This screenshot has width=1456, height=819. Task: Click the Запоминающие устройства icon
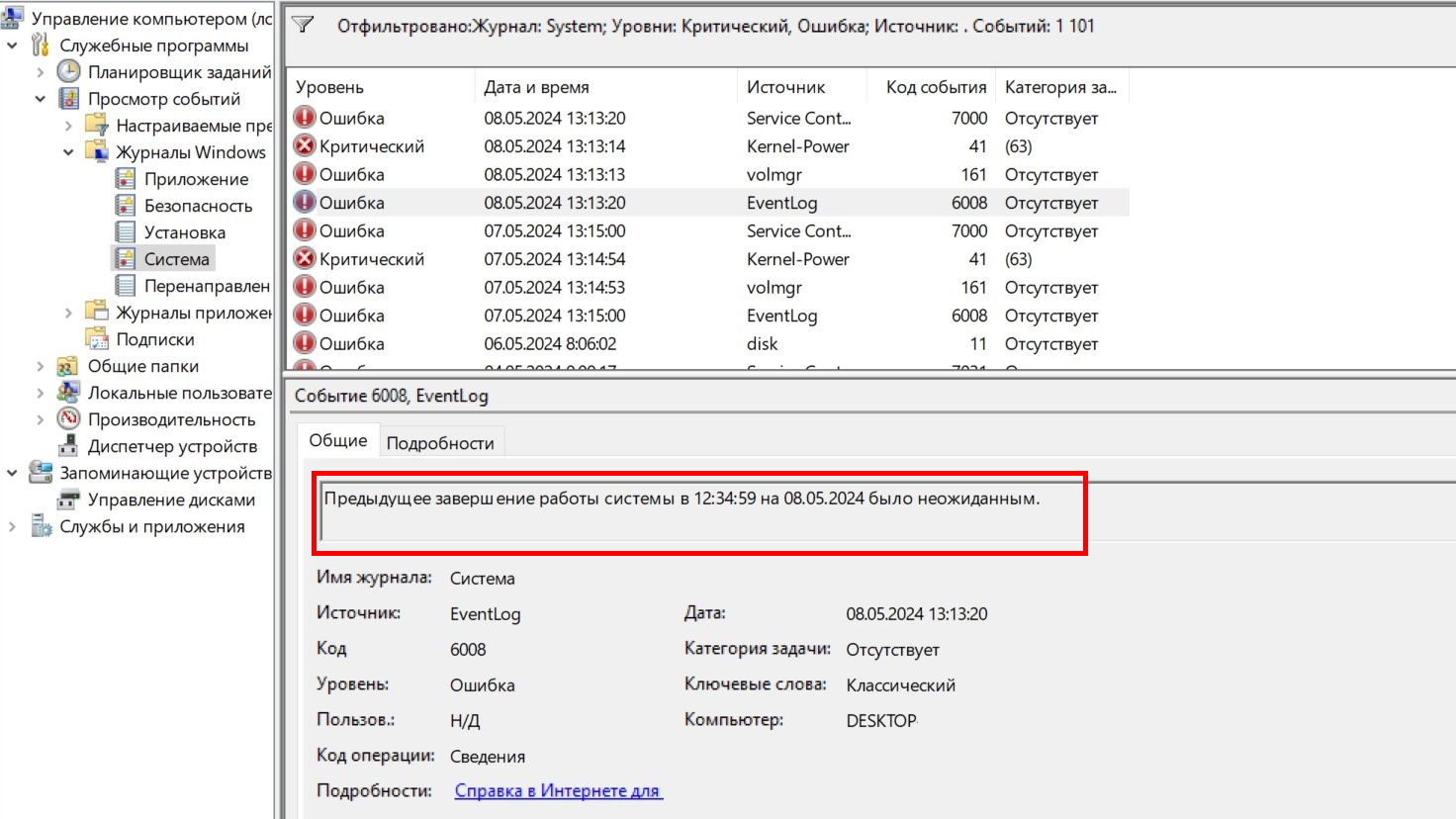(41, 472)
